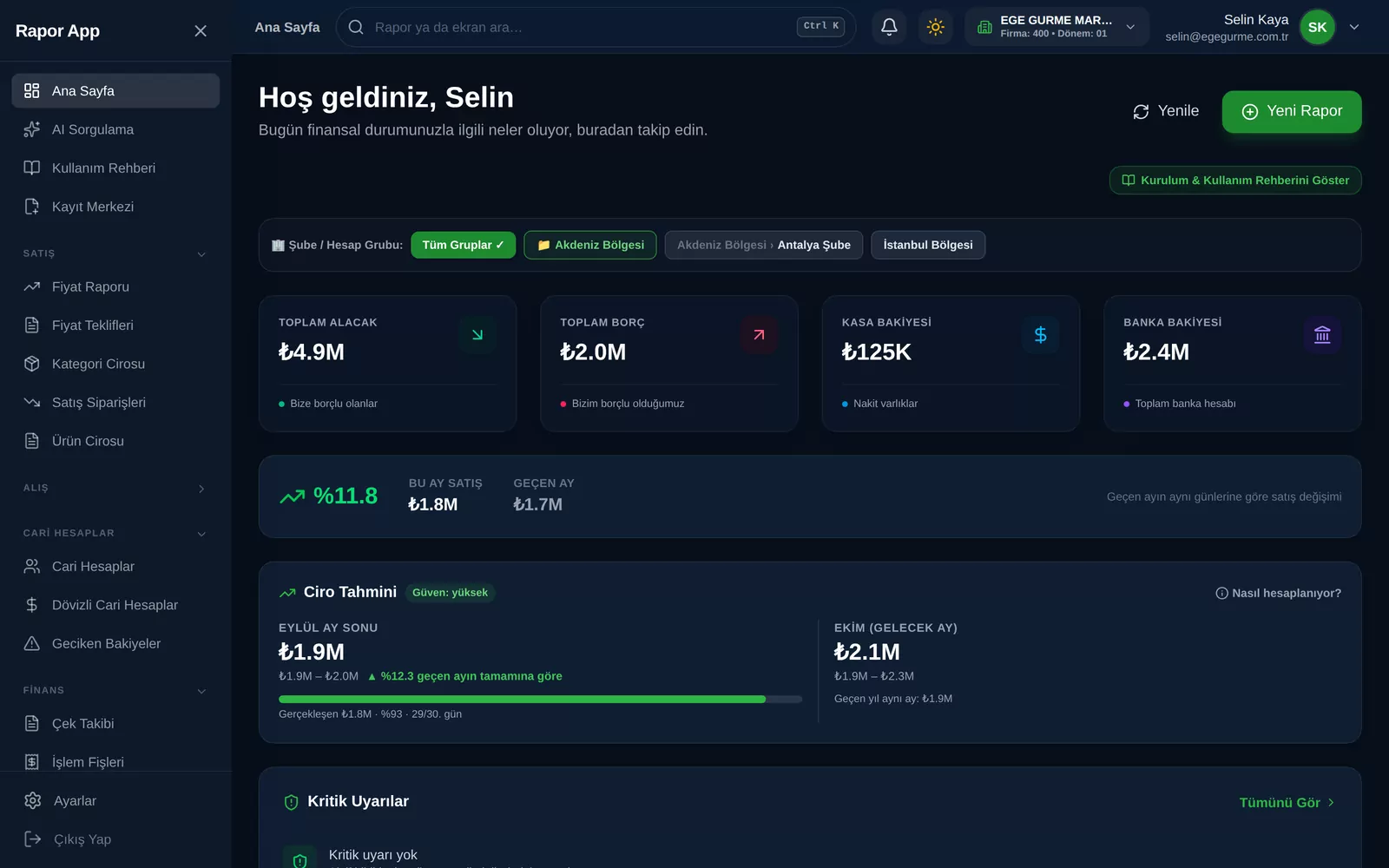
Task: Switch theme with the sun icon
Action: click(x=935, y=27)
